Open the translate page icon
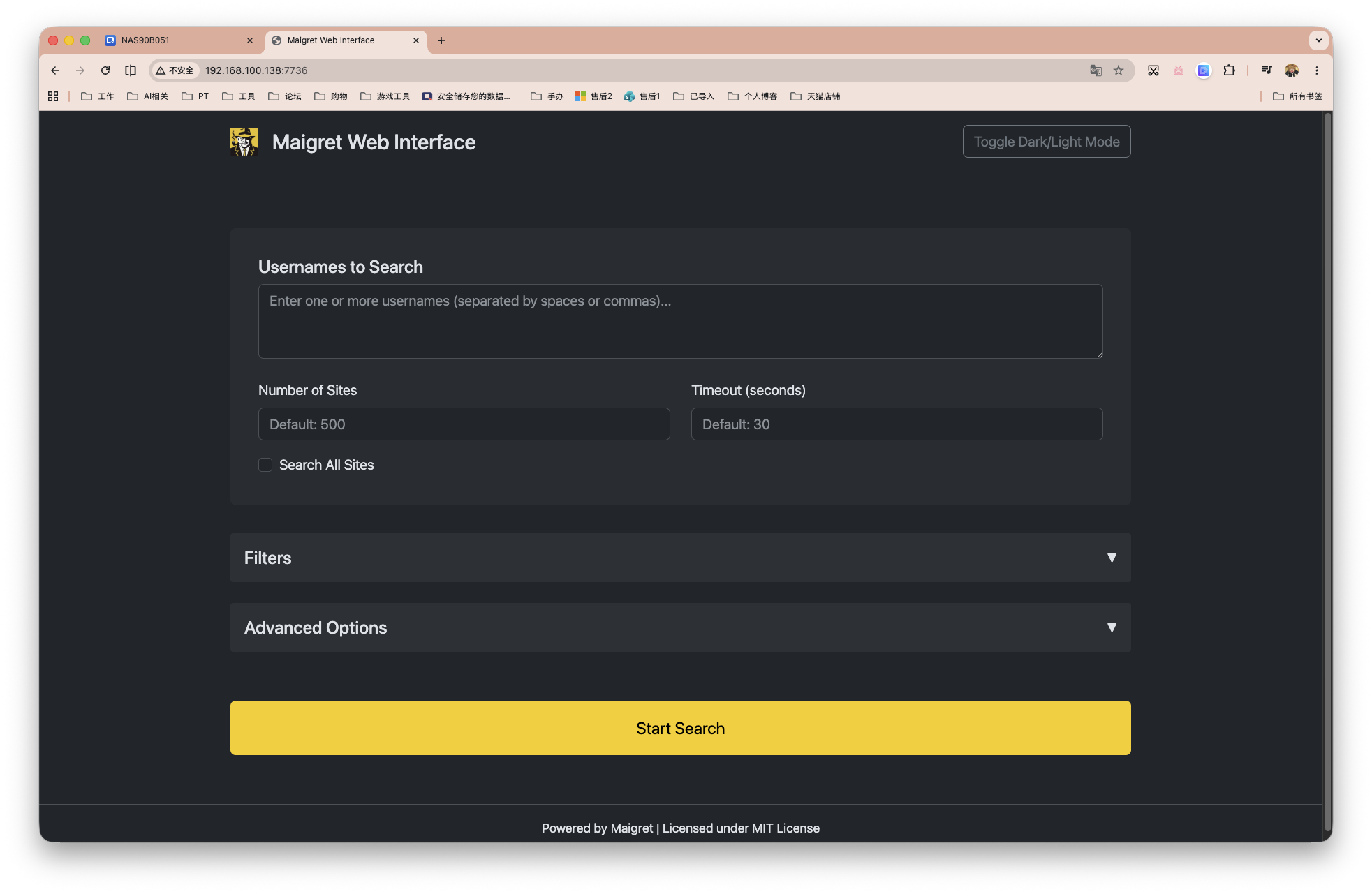Image resolution: width=1372 pixels, height=894 pixels. coord(1096,70)
